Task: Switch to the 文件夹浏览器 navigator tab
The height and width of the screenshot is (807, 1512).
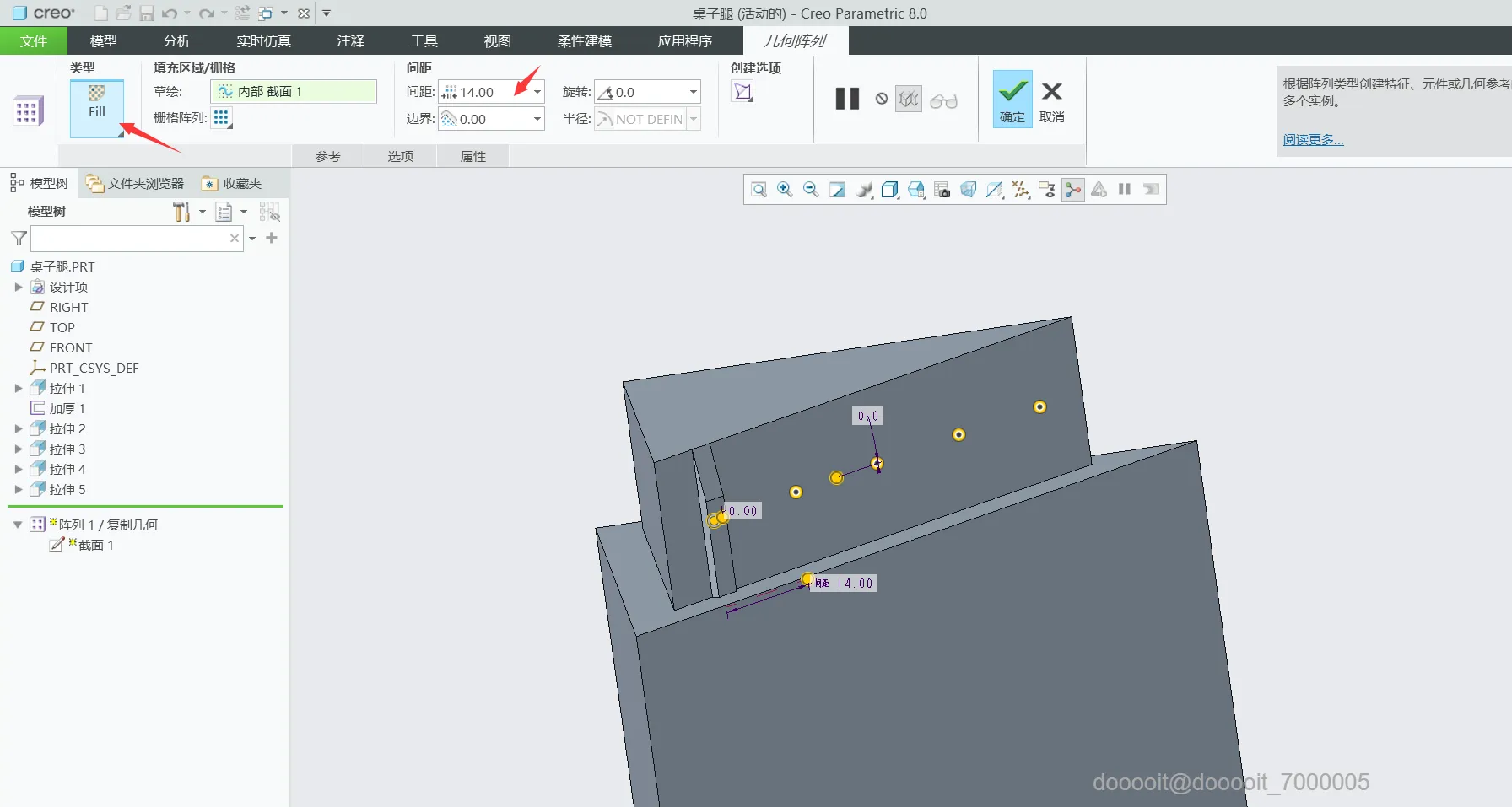Action: click(x=136, y=183)
